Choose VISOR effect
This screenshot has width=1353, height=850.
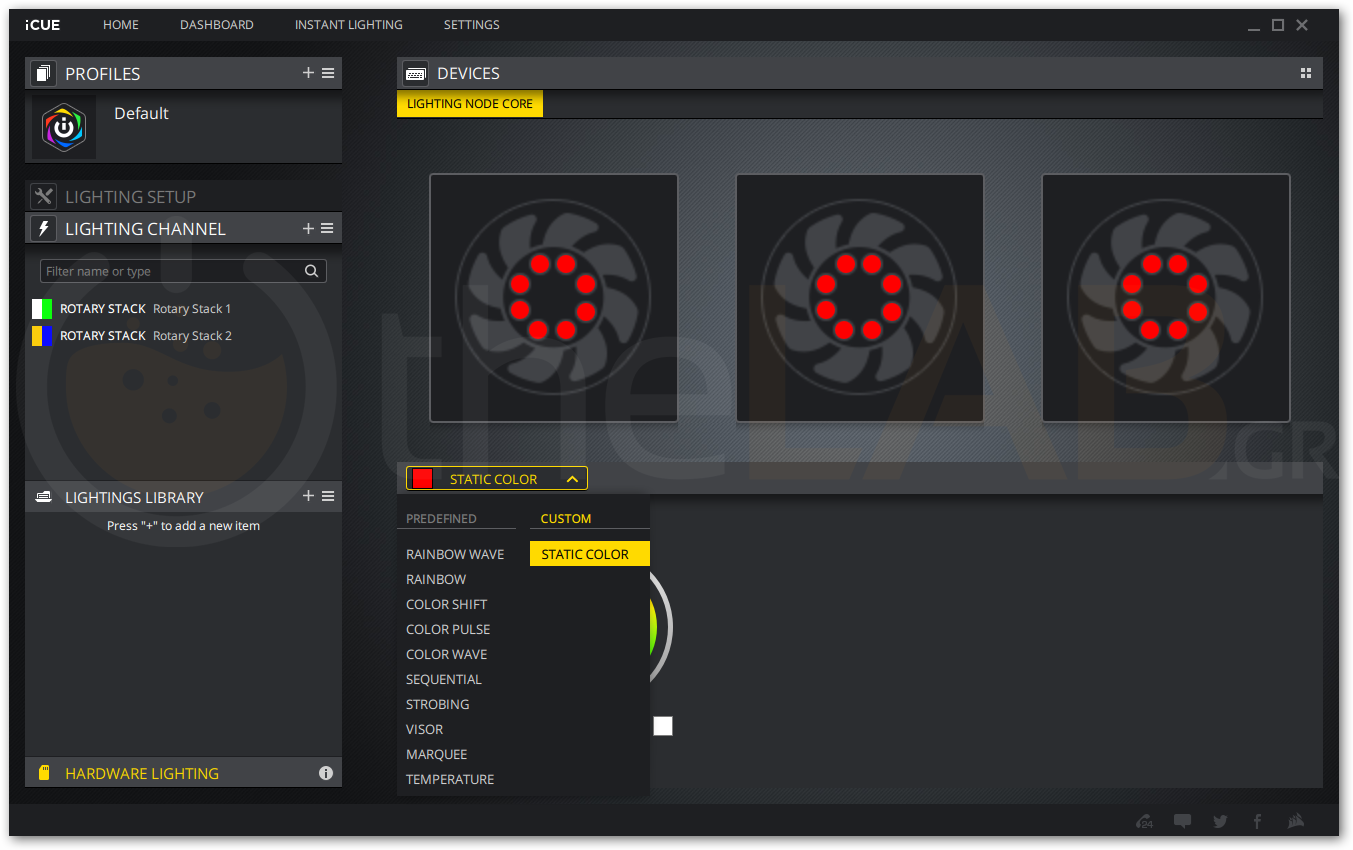pos(425,729)
